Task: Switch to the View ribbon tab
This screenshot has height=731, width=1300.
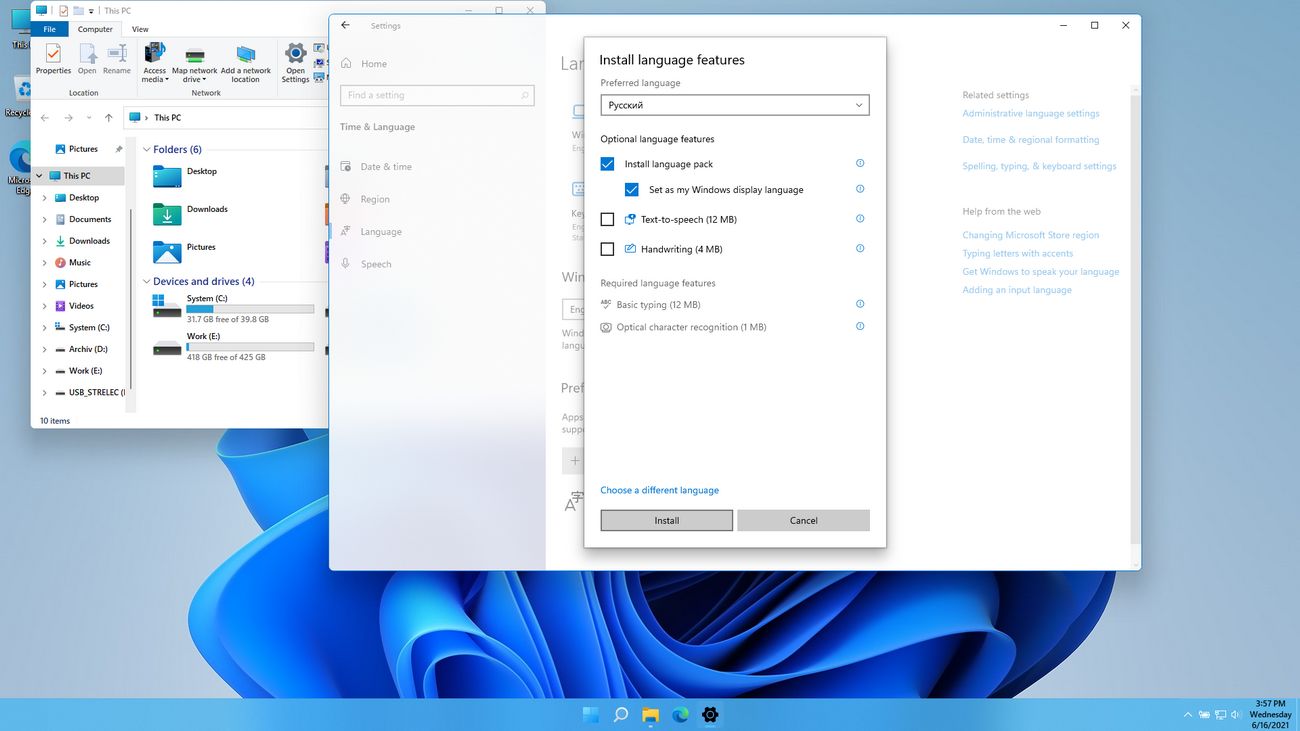Action: (140, 29)
